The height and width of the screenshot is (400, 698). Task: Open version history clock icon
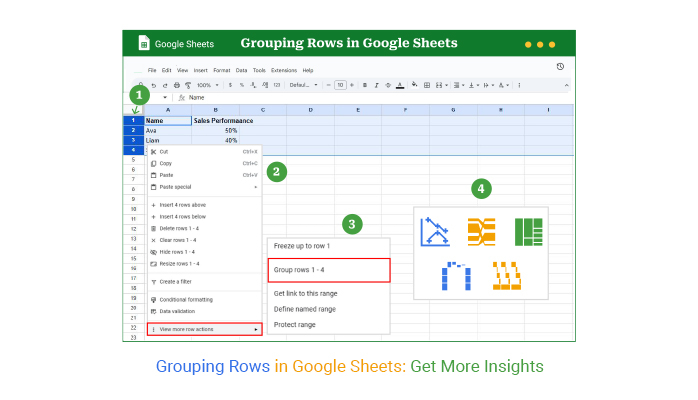tap(560, 67)
